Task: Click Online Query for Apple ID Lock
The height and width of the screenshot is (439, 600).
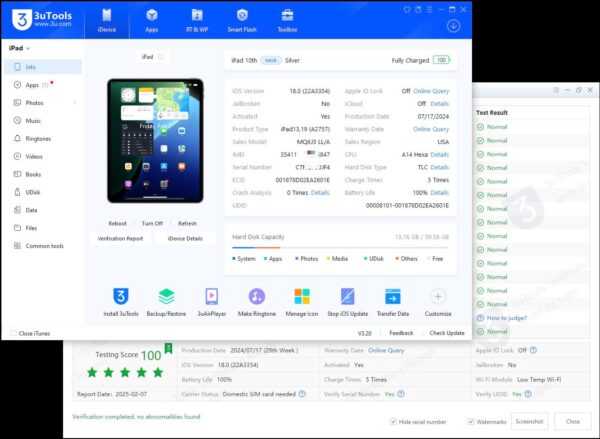Action: coord(431,91)
